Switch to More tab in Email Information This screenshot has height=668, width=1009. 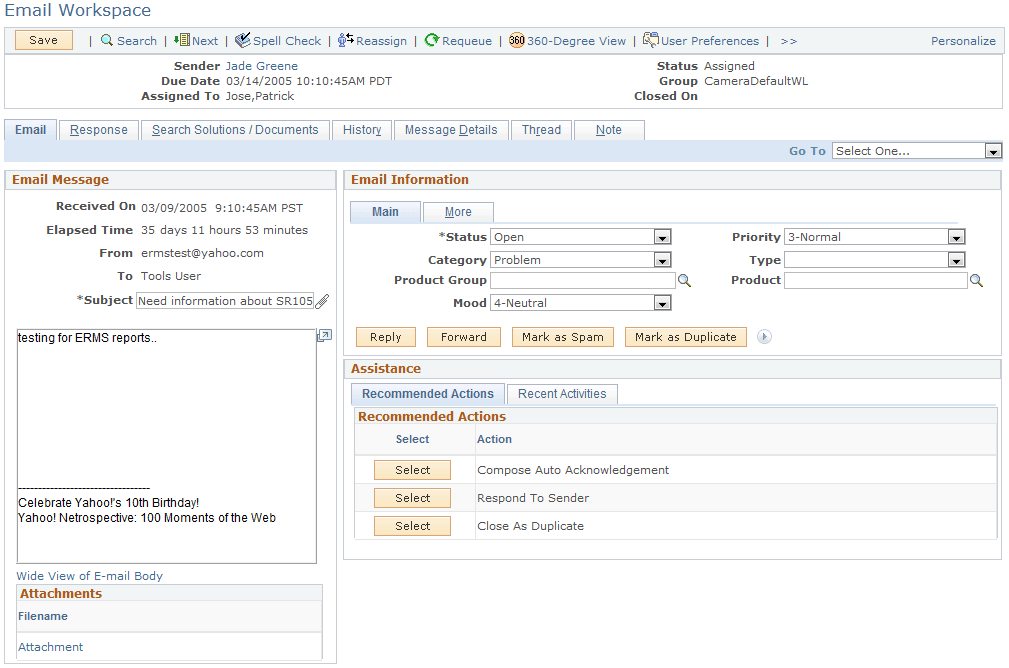pyautogui.click(x=458, y=212)
